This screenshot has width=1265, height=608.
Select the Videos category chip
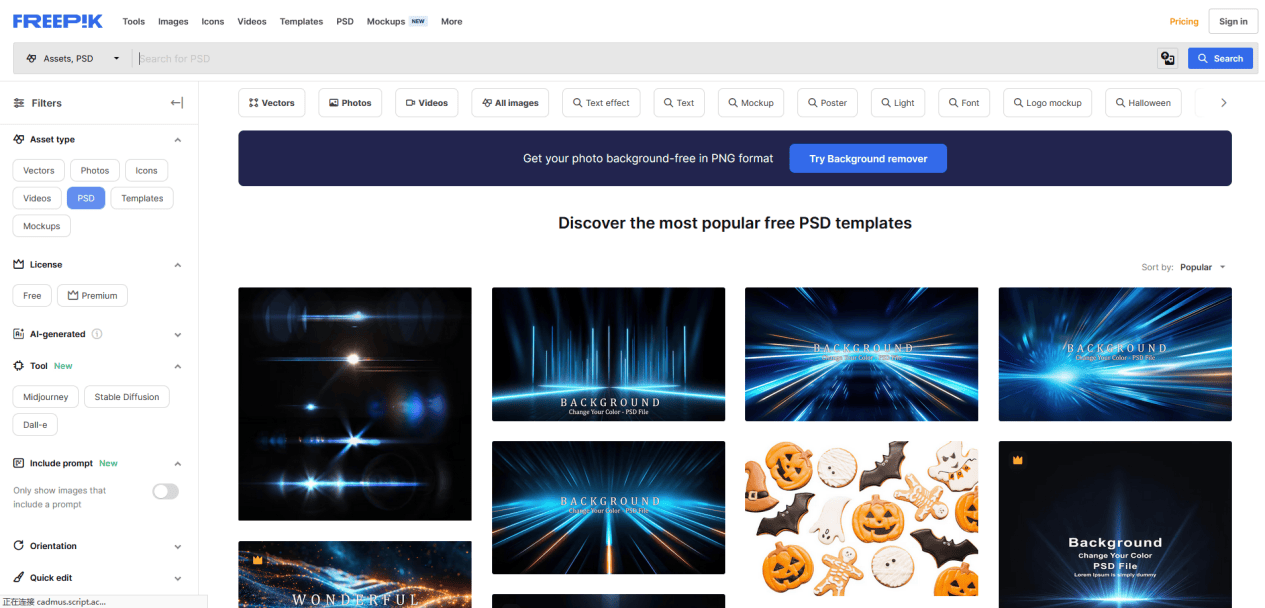(426, 103)
